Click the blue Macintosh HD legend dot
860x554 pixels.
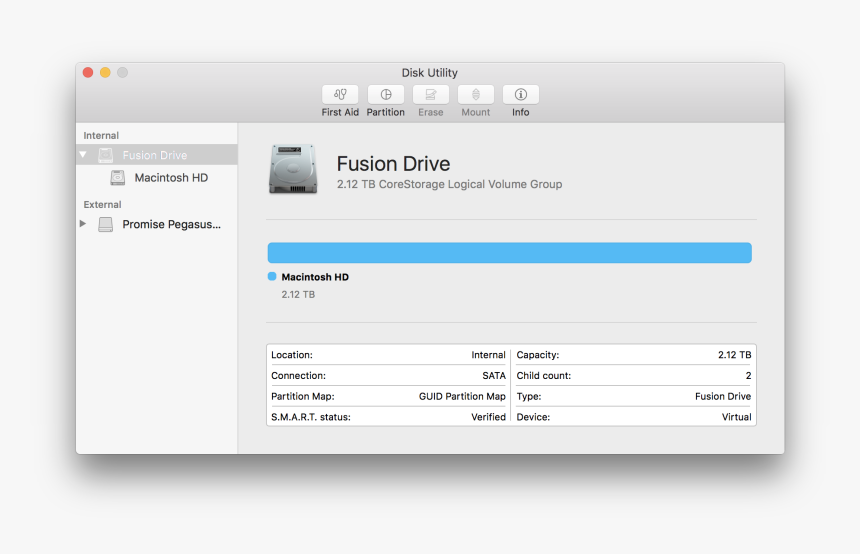[272, 276]
